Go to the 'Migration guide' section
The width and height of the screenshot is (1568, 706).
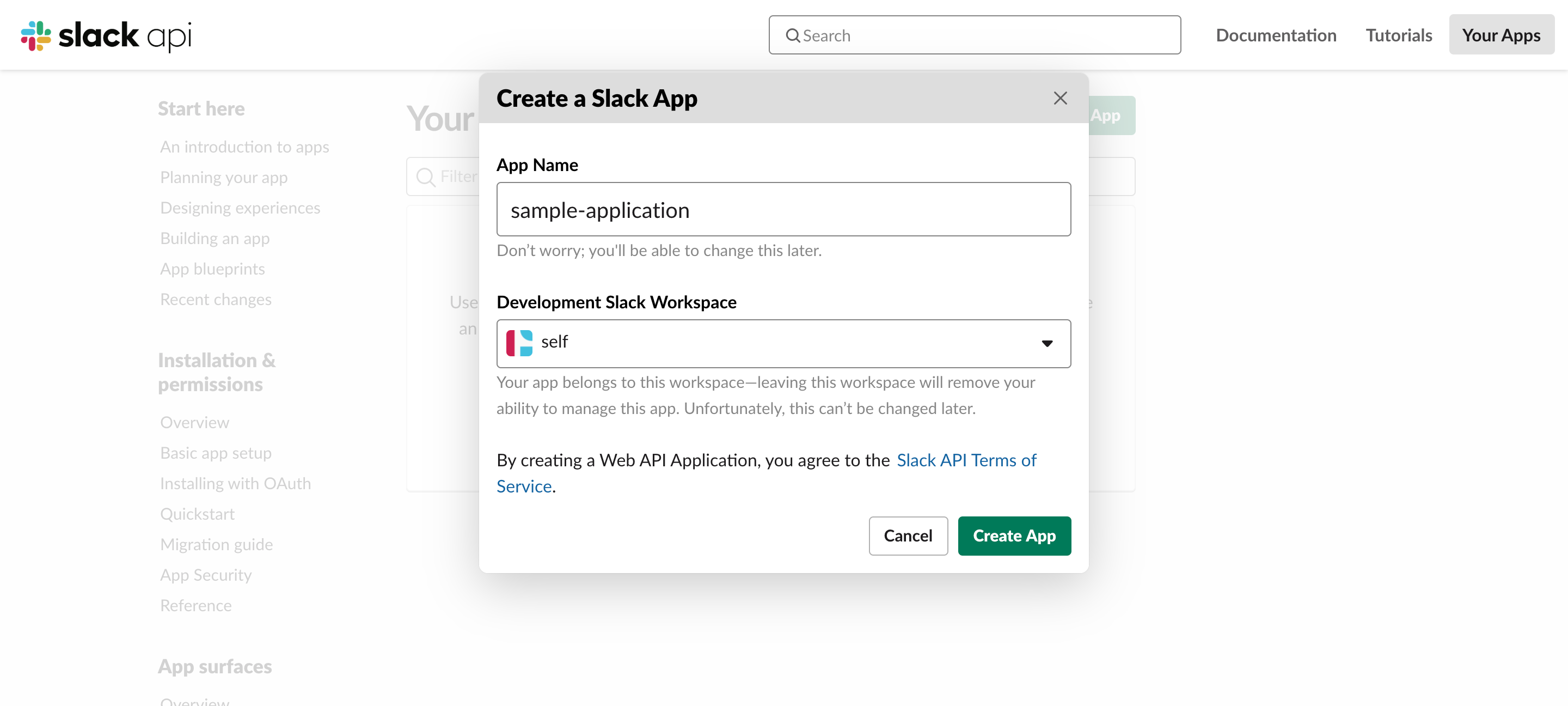coord(216,544)
